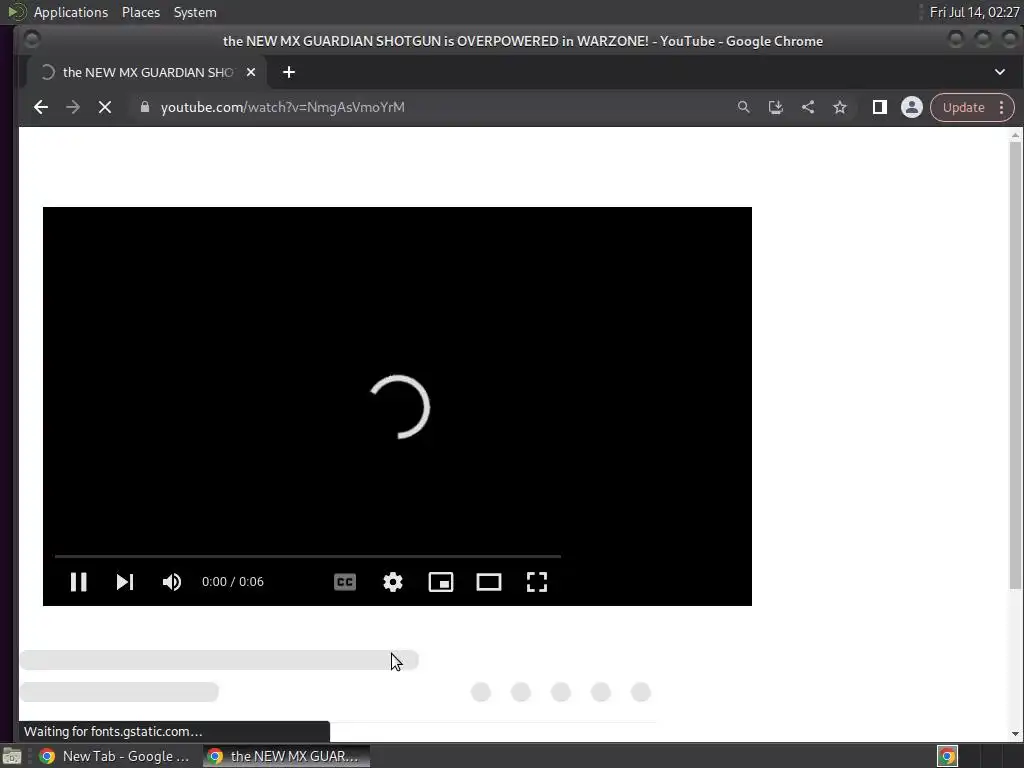Open the page zoom search icon

coord(743,107)
